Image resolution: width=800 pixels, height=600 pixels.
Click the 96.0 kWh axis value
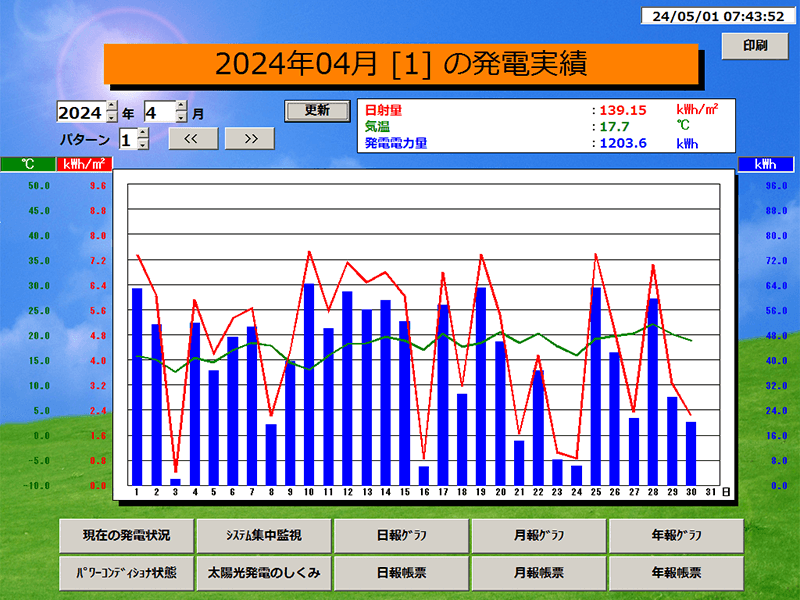(776, 186)
